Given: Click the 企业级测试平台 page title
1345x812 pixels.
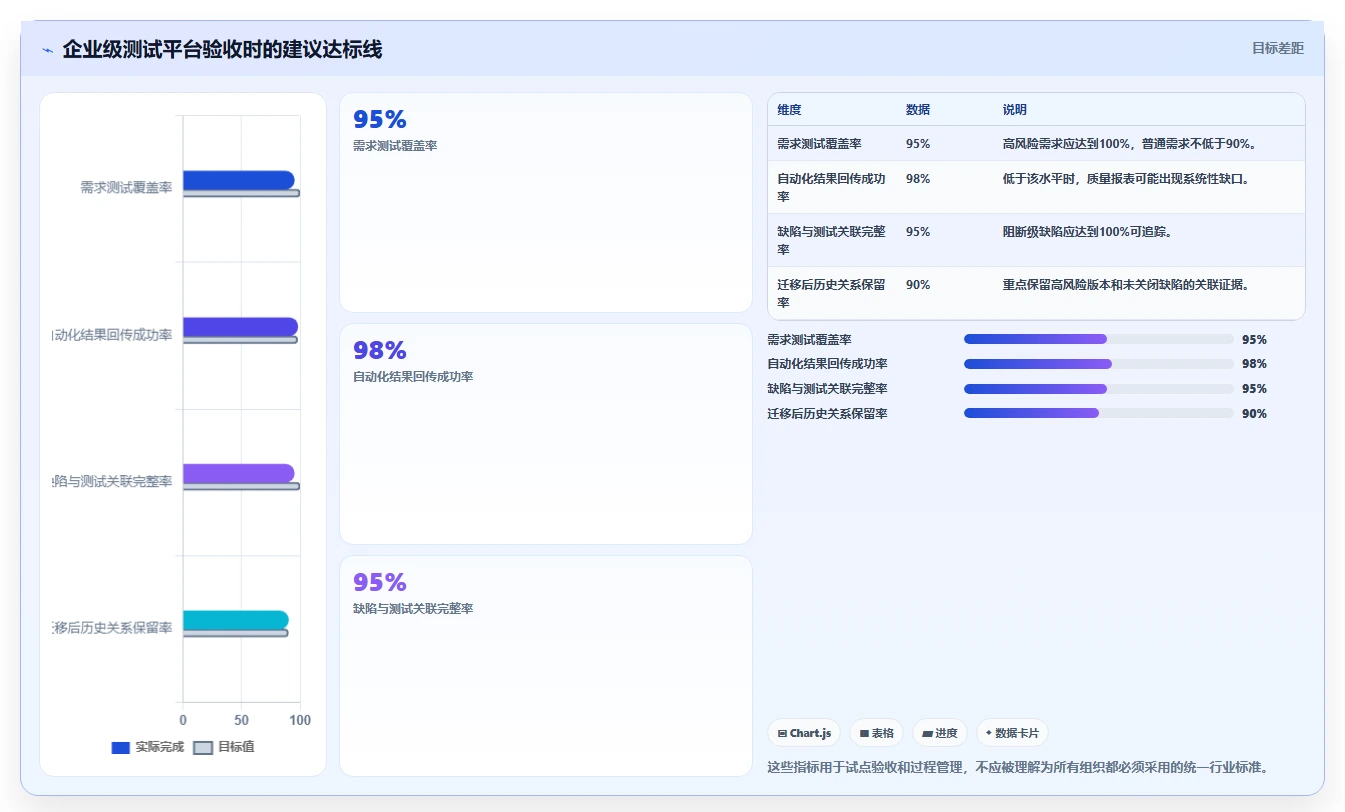Looking at the screenshot, I should click(x=222, y=49).
